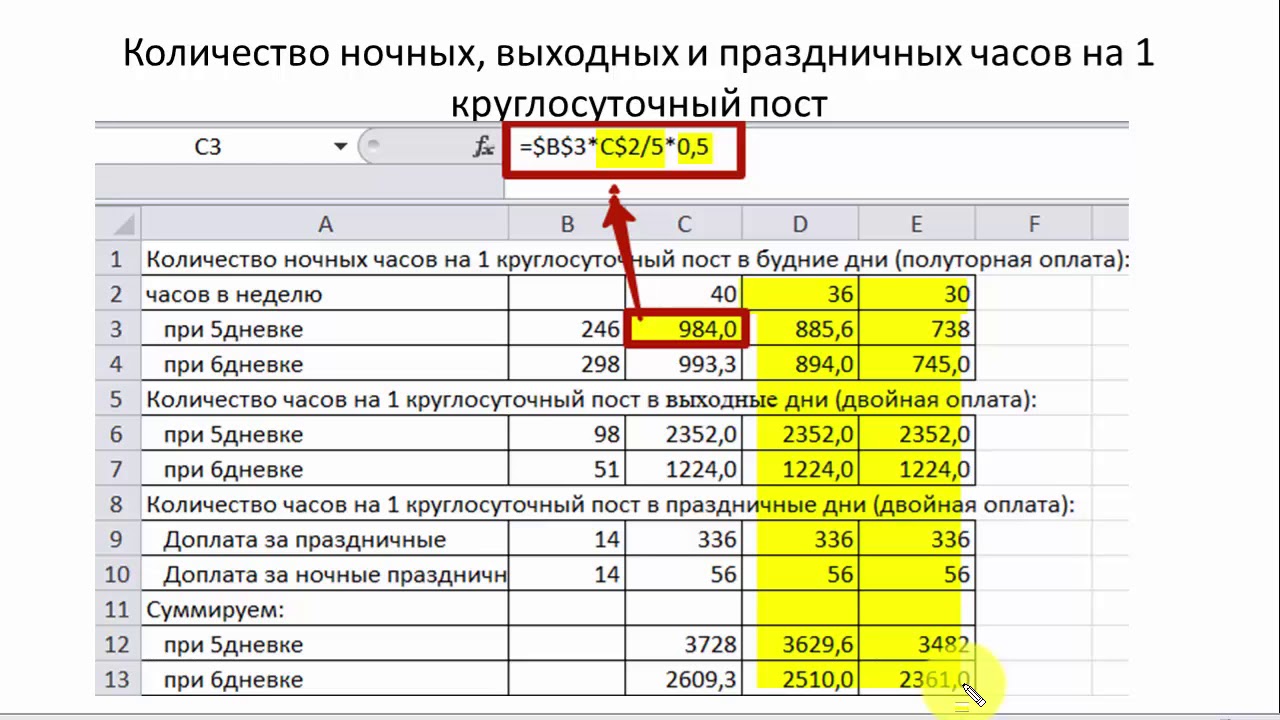Click cell D2 with value 36

[x=800, y=294]
